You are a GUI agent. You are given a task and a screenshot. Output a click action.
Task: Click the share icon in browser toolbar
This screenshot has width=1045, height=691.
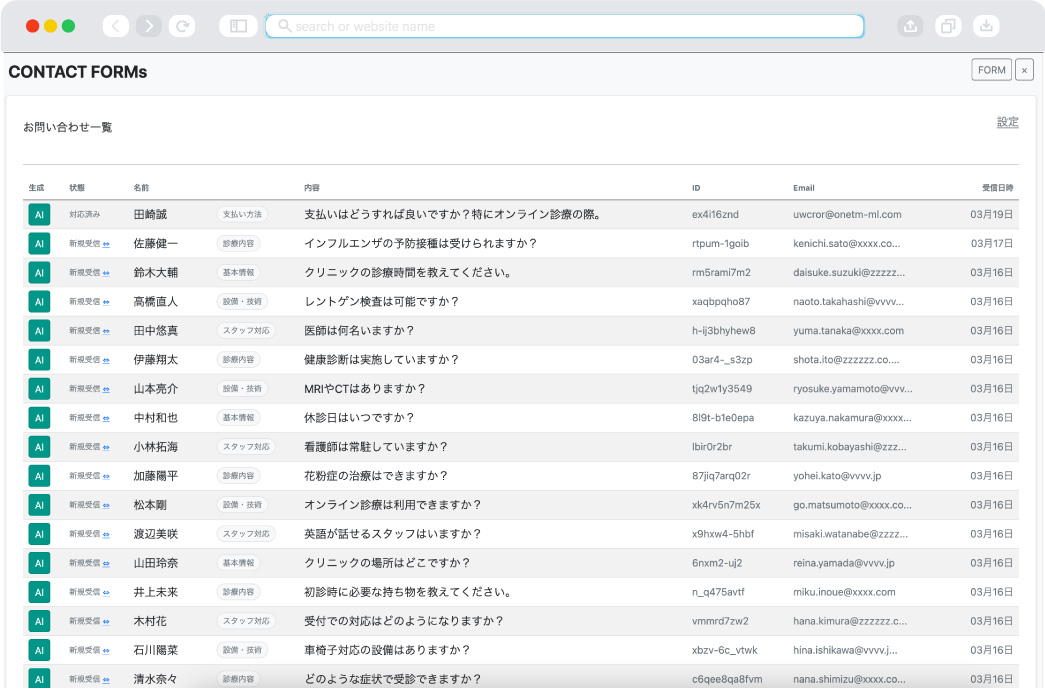pyautogui.click(x=910, y=27)
